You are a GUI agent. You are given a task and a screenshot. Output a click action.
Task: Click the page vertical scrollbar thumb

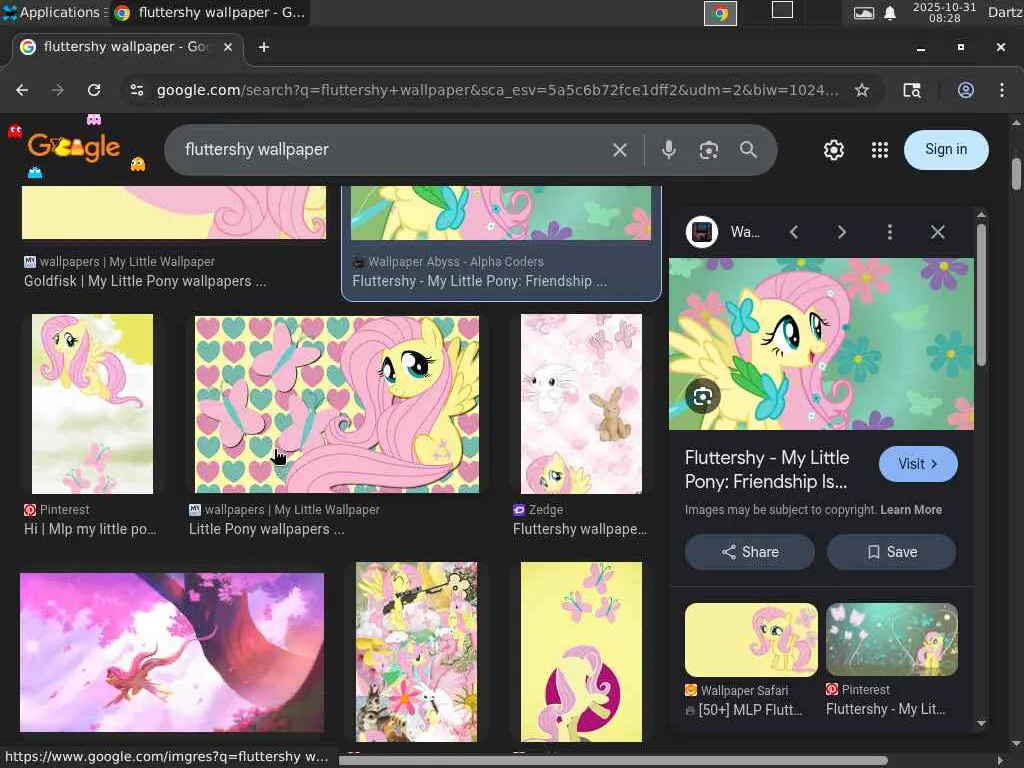tap(1016, 174)
